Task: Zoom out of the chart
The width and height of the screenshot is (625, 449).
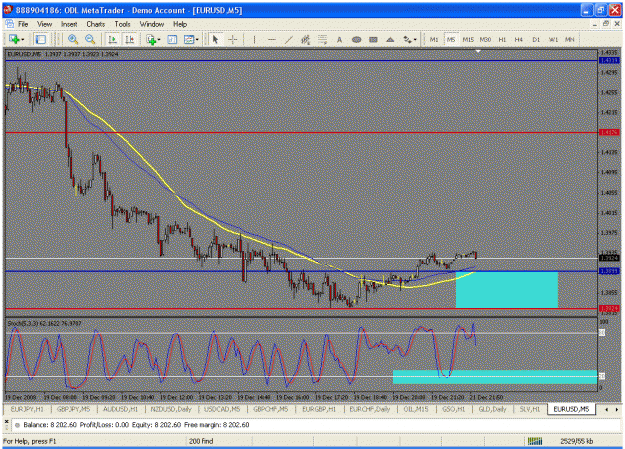Action: coord(90,39)
